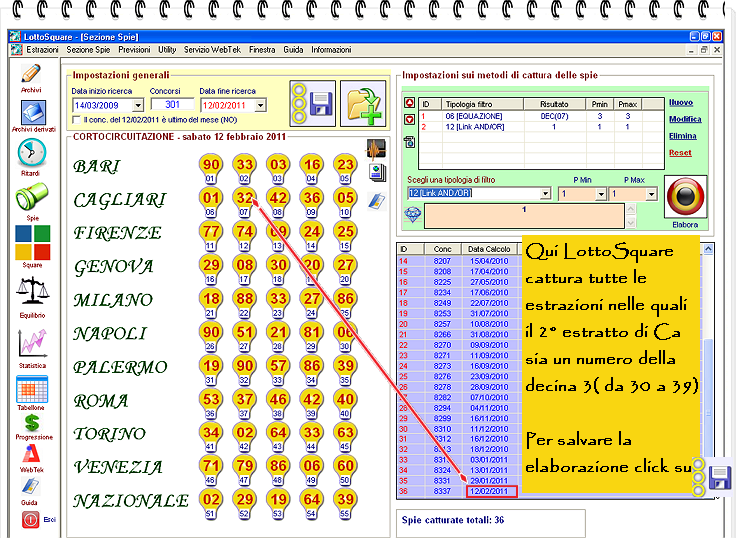The image size is (736, 538).
Task: Open the Utility menu
Action: pos(167,50)
